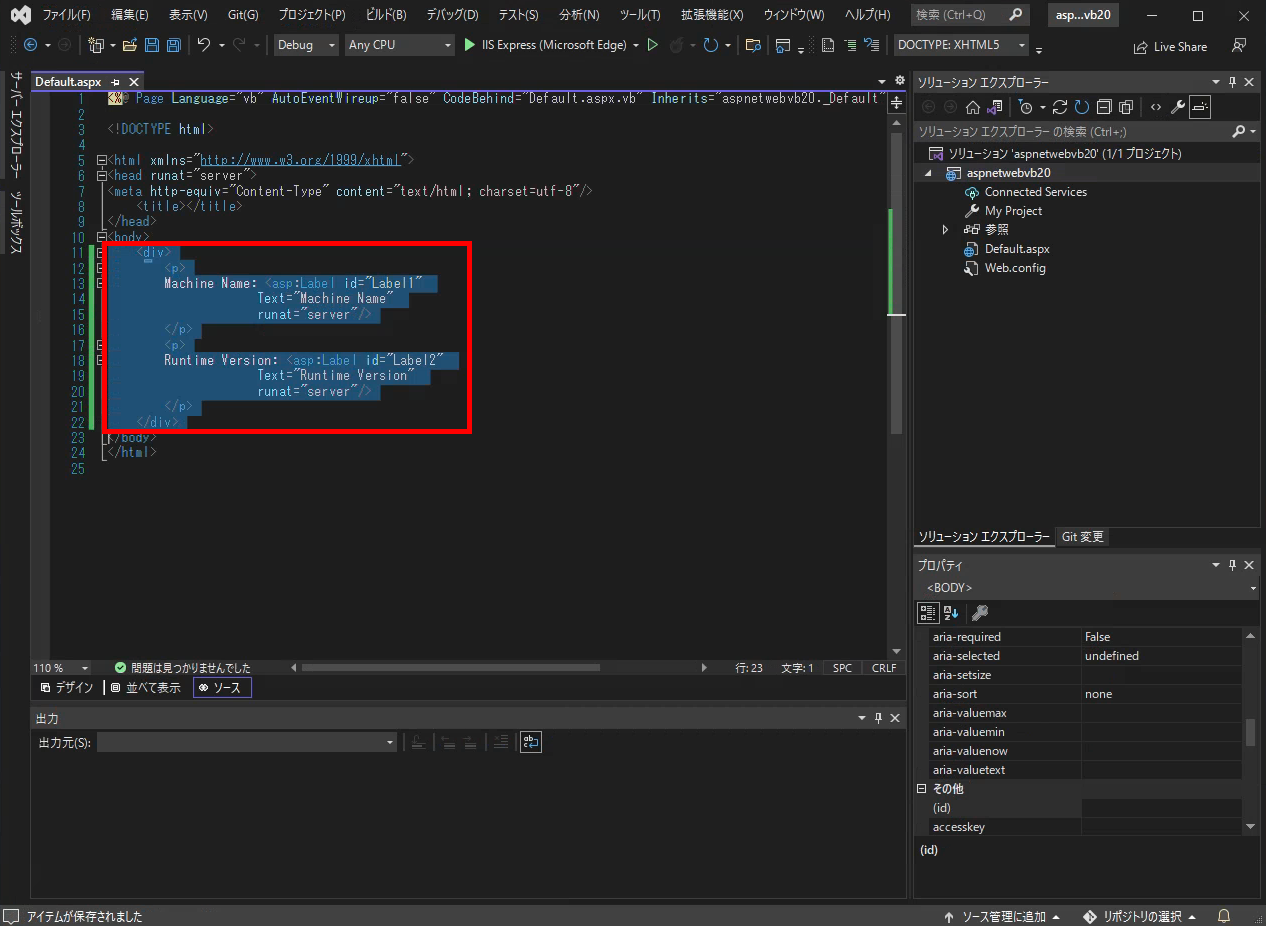Collapse all items in Solution Explorer
The image size is (1266, 926).
1105,107
